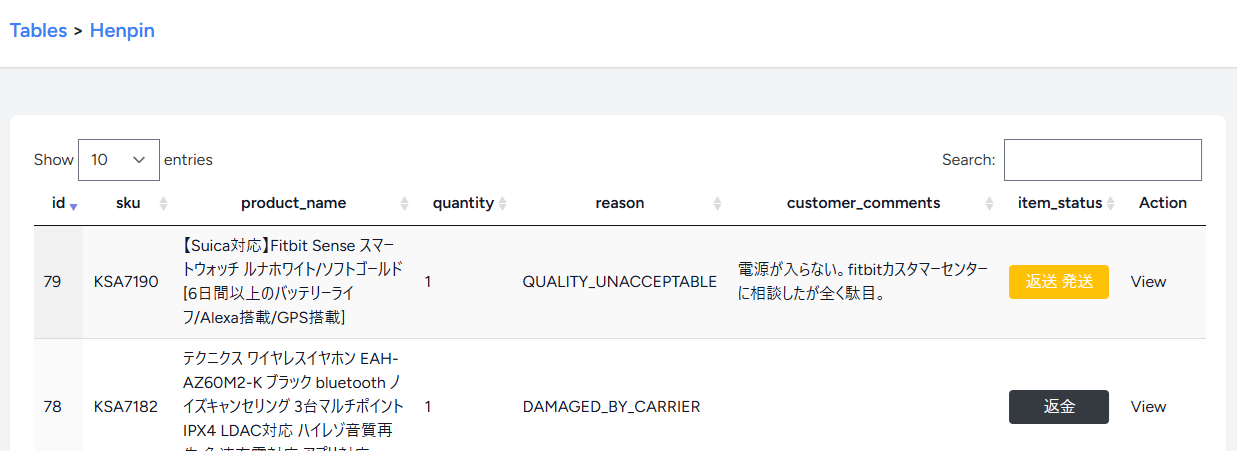Viewport: 1237px width, 451px height.
Task: Select the KSA7190 sku cell
Action: pos(126,282)
